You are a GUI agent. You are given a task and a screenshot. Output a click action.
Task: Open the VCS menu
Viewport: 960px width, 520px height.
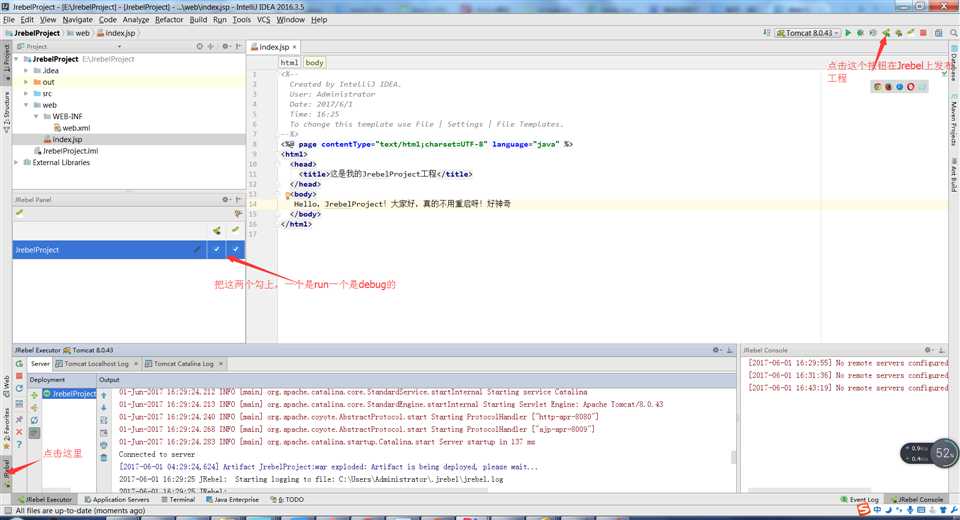[x=263, y=20]
